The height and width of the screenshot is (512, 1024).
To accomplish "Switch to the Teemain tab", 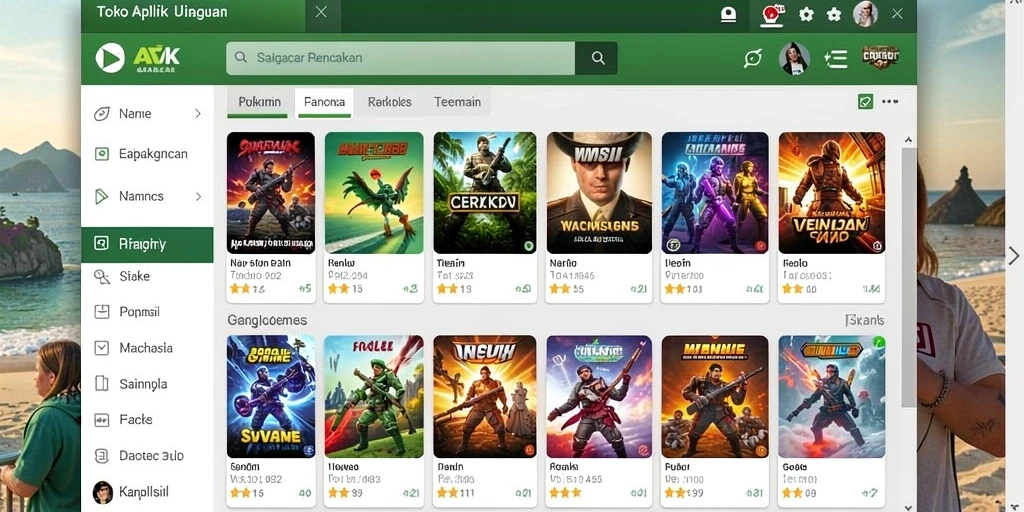I will pyautogui.click(x=457, y=103).
